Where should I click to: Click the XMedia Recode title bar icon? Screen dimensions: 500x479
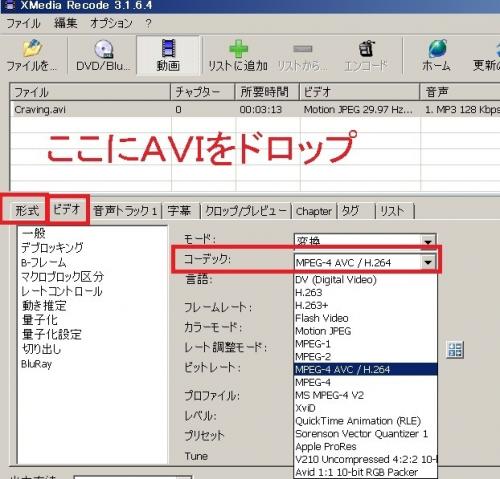pyautogui.click(x=10, y=5)
